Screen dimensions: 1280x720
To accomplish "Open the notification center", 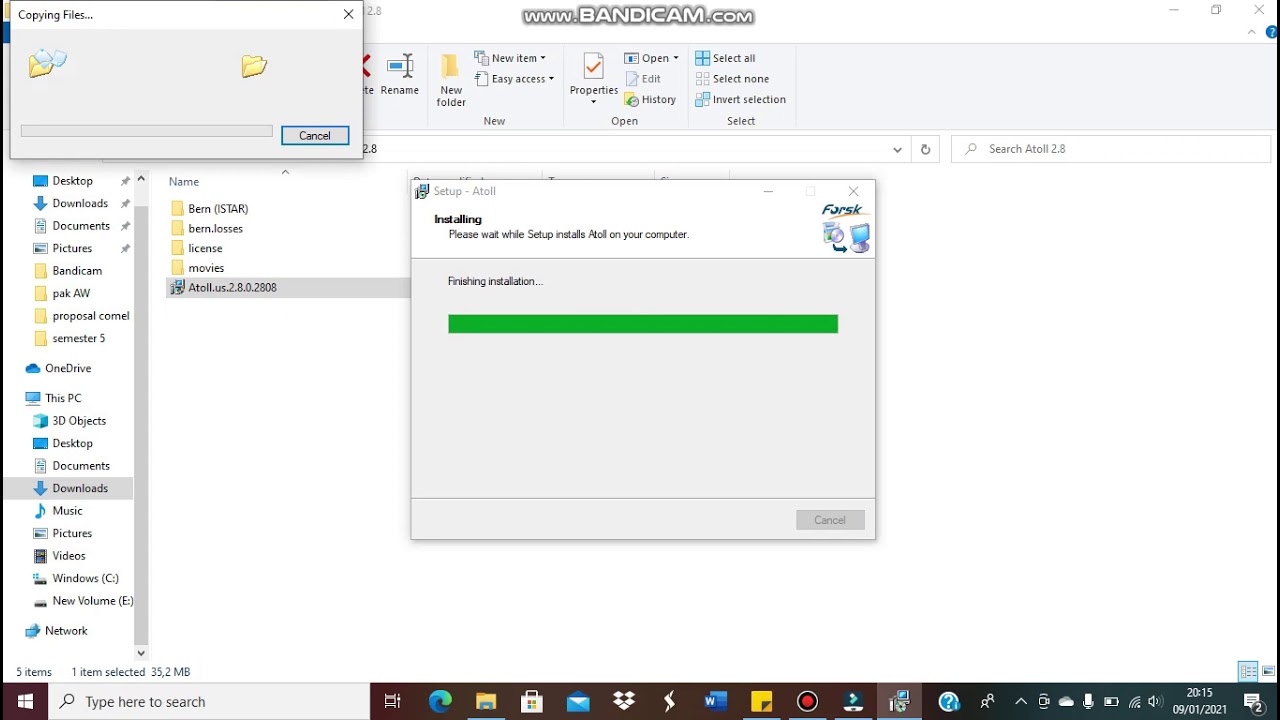I will [1252, 701].
